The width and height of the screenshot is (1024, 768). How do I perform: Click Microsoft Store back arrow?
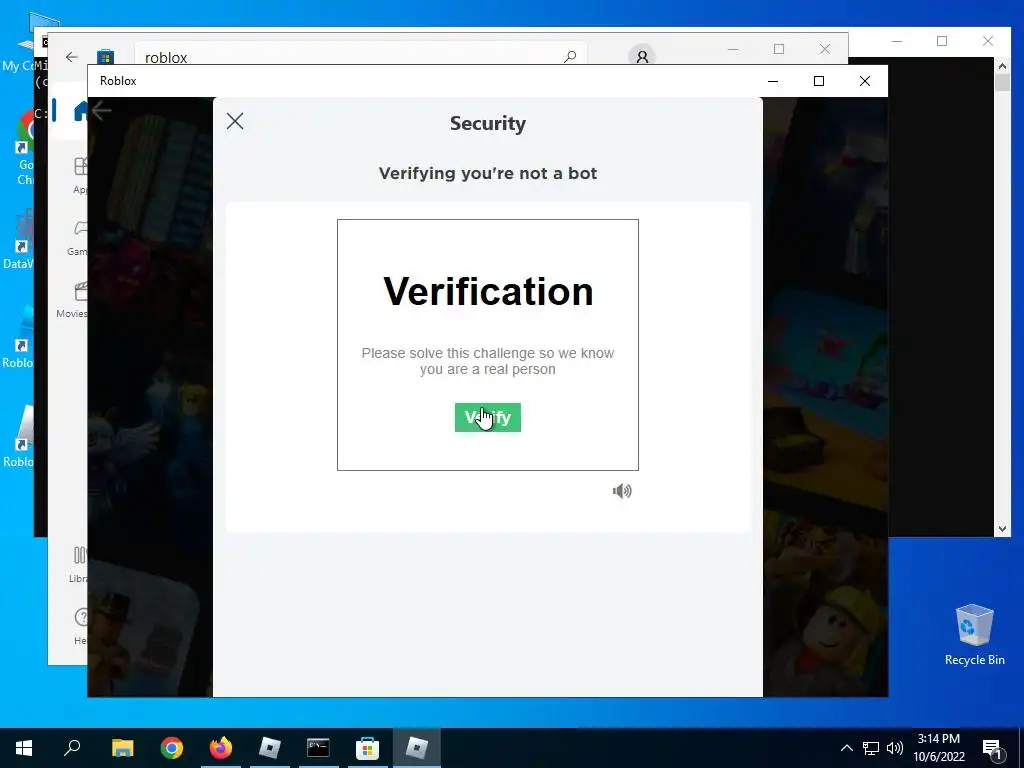72,57
